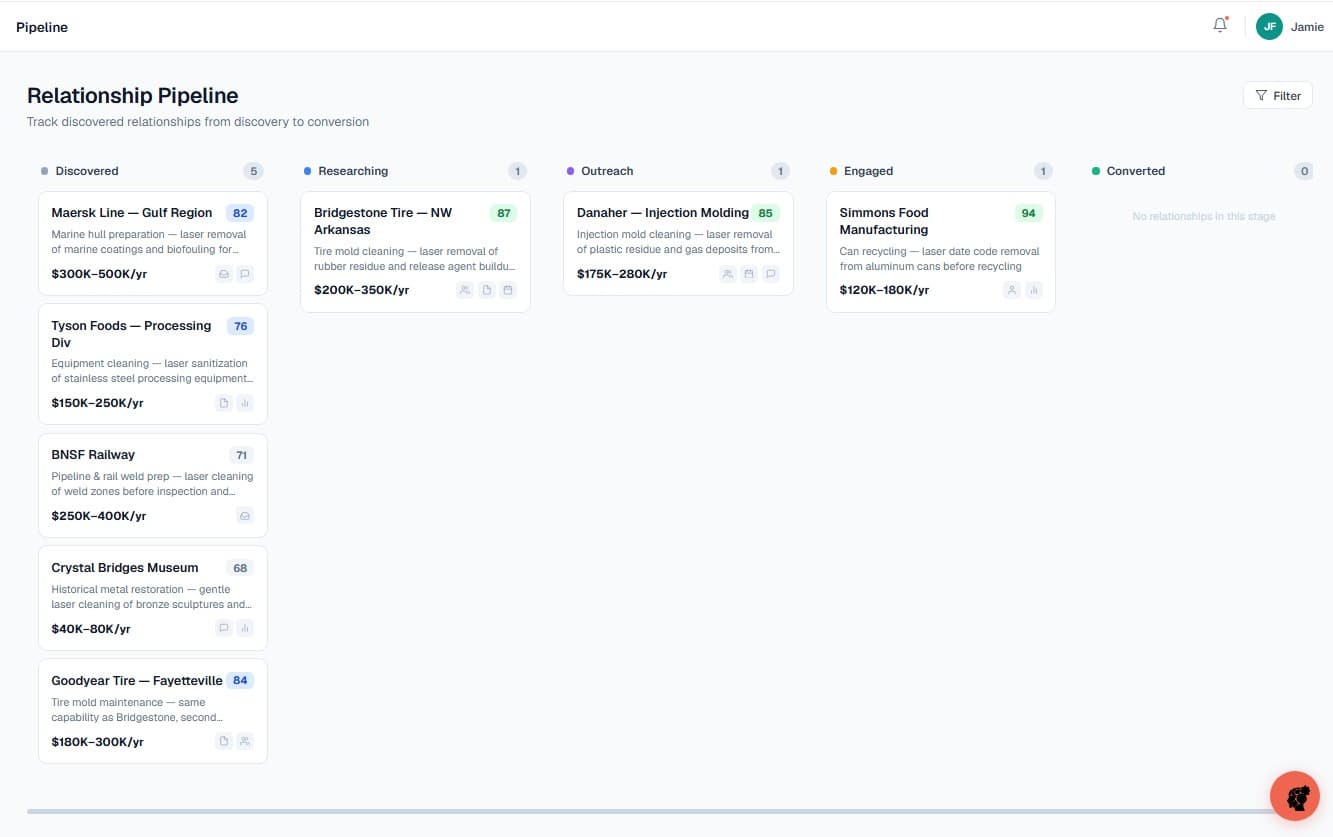Open the Tyson Foods — Processing Div title
The image size is (1333, 837).
(x=131, y=334)
